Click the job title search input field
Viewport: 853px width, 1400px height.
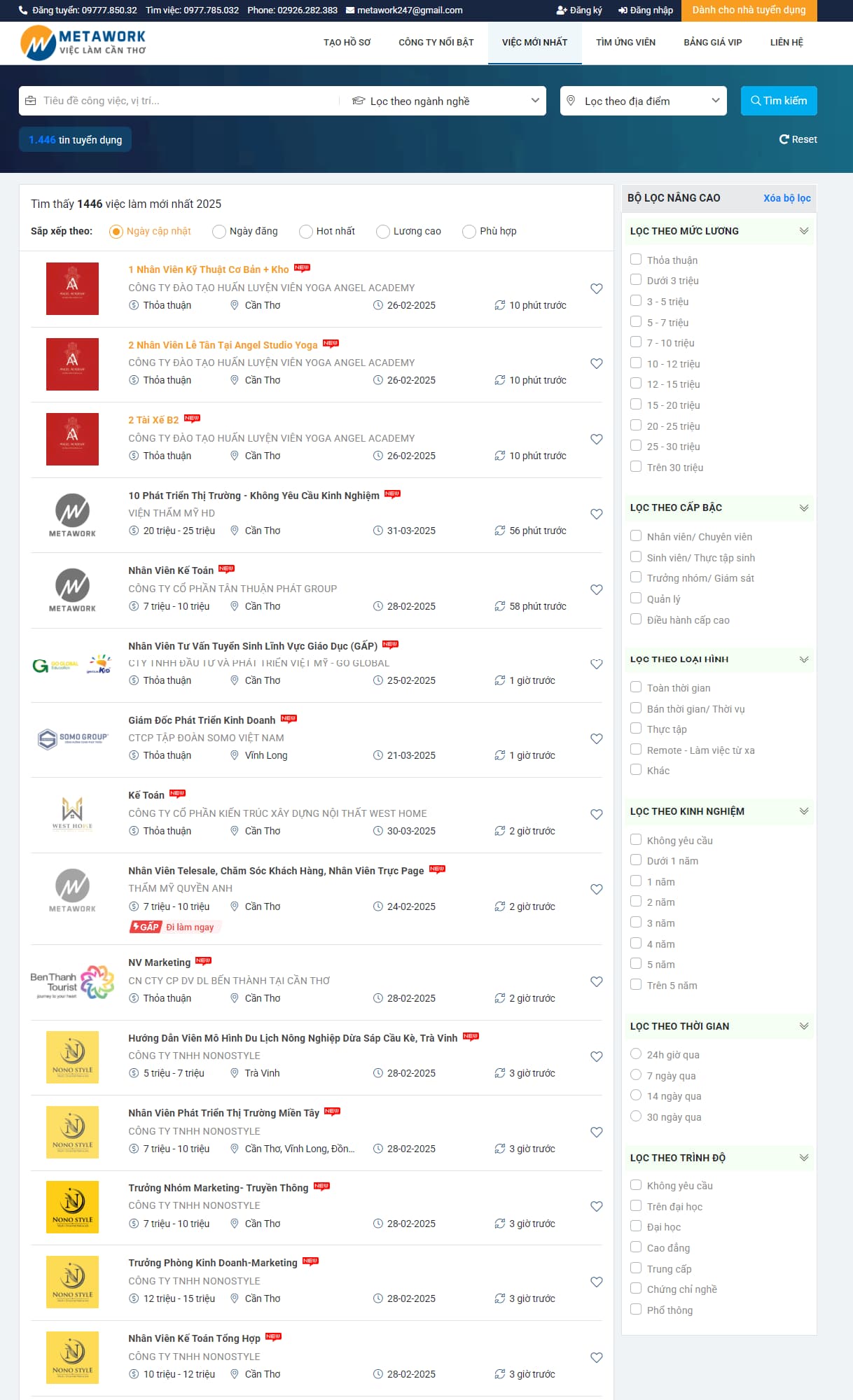coord(182,101)
